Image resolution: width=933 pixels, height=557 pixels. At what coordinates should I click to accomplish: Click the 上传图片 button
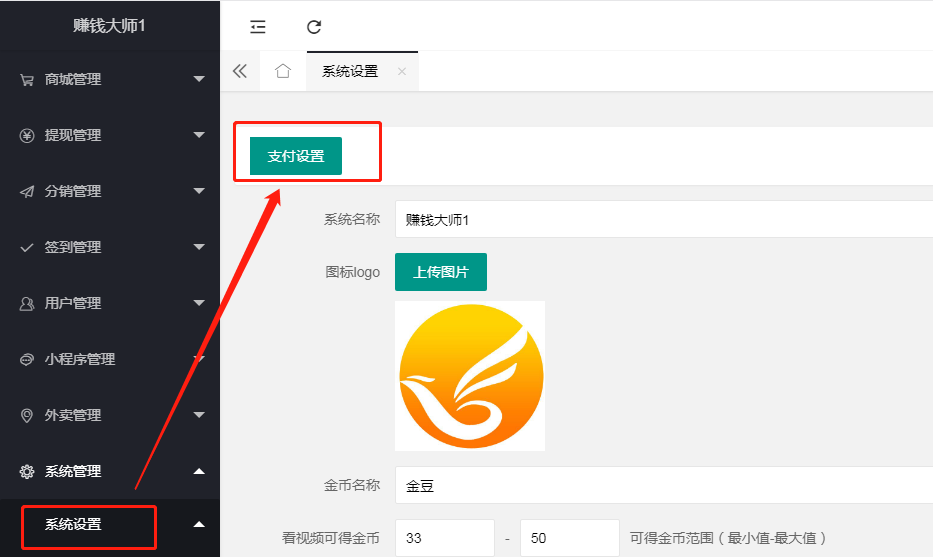(x=441, y=272)
